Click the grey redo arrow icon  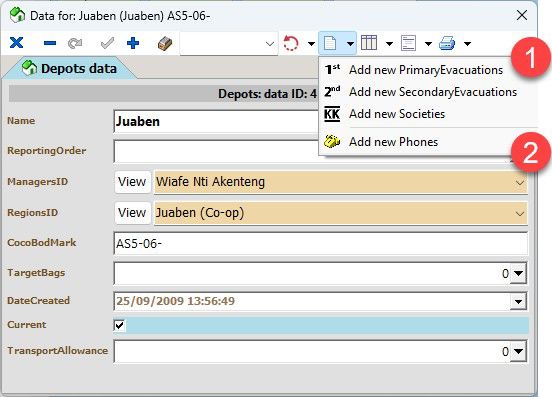point(75,43)
